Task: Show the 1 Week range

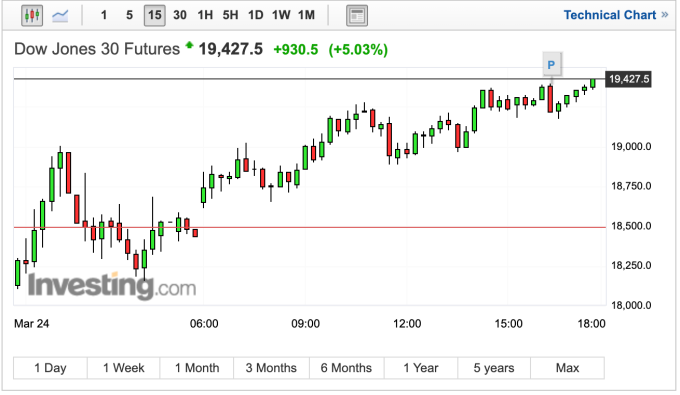Action: [x=124, y=368]
